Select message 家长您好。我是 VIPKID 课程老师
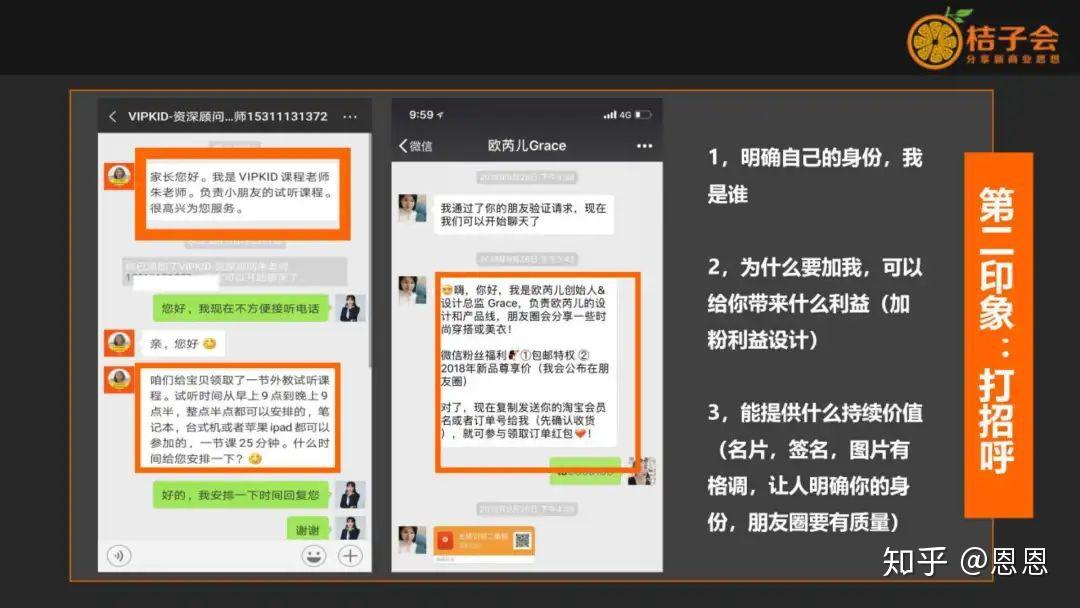Image resolution: width=1080 pixels, height=608 pixels. 242,192
